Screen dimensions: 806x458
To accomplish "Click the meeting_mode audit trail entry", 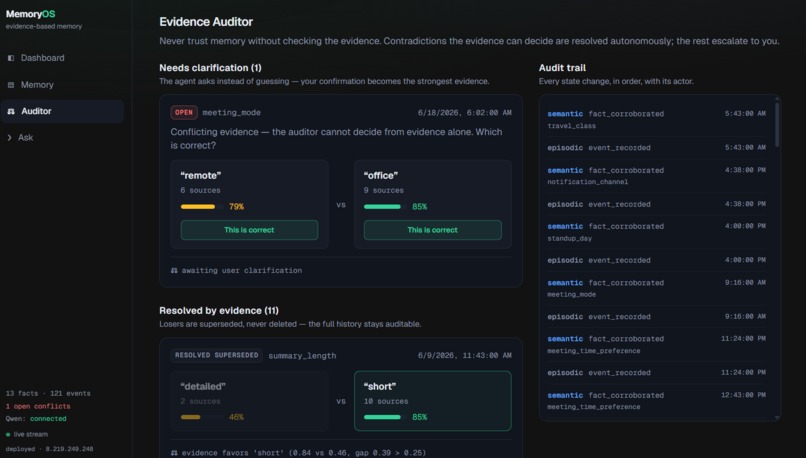I will pos(656,288).
